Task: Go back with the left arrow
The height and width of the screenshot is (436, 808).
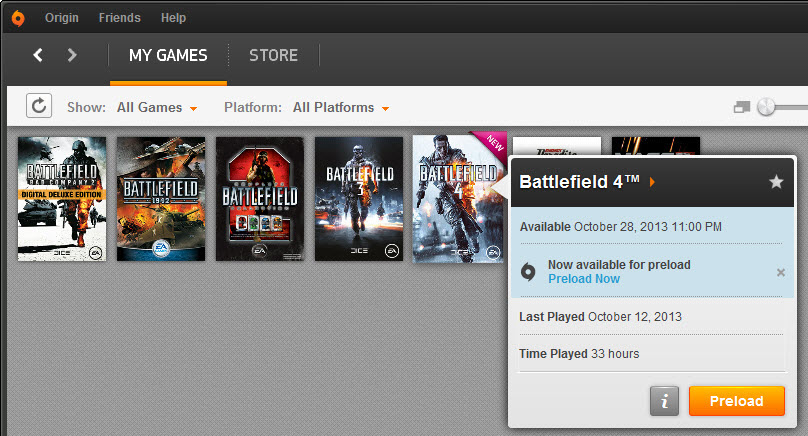Action: 38,55
